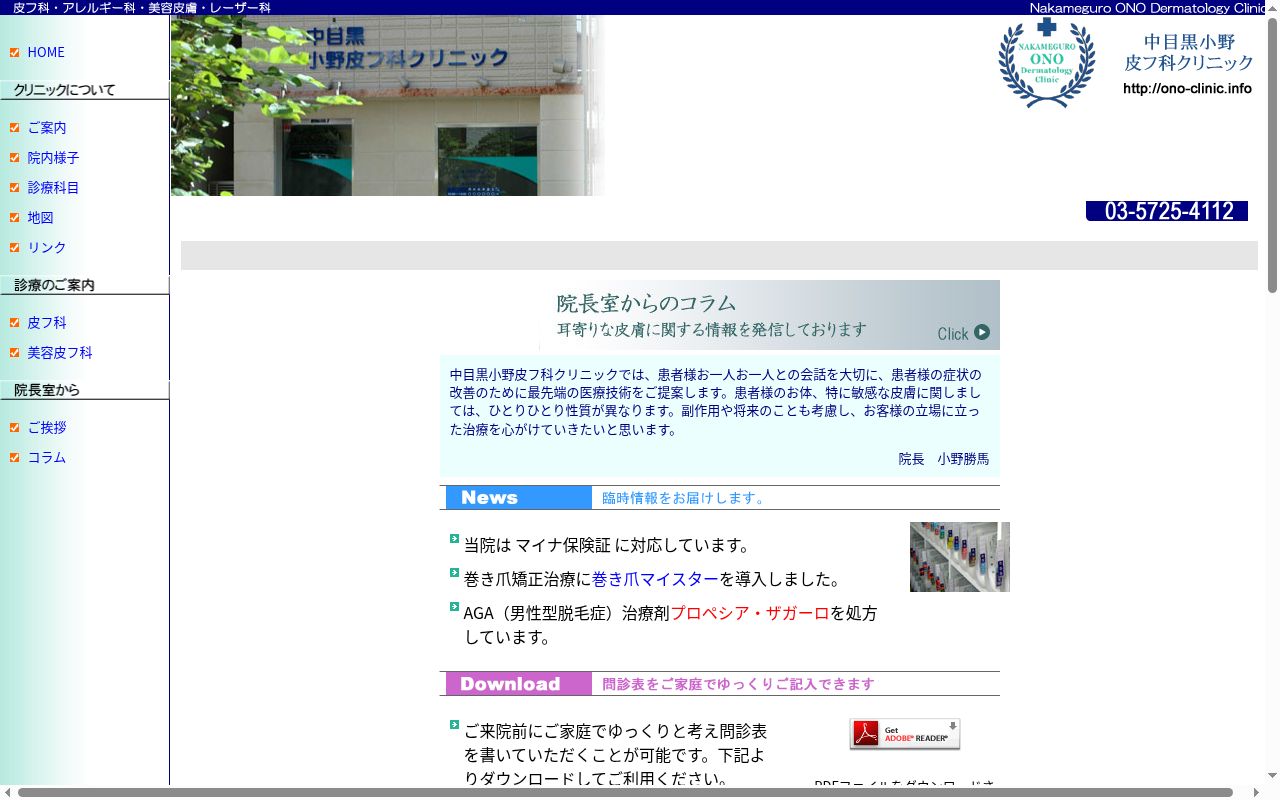Click the ONO Dermatology Clinic laurel logo

pyautogui.click(x=1047, y=62)
